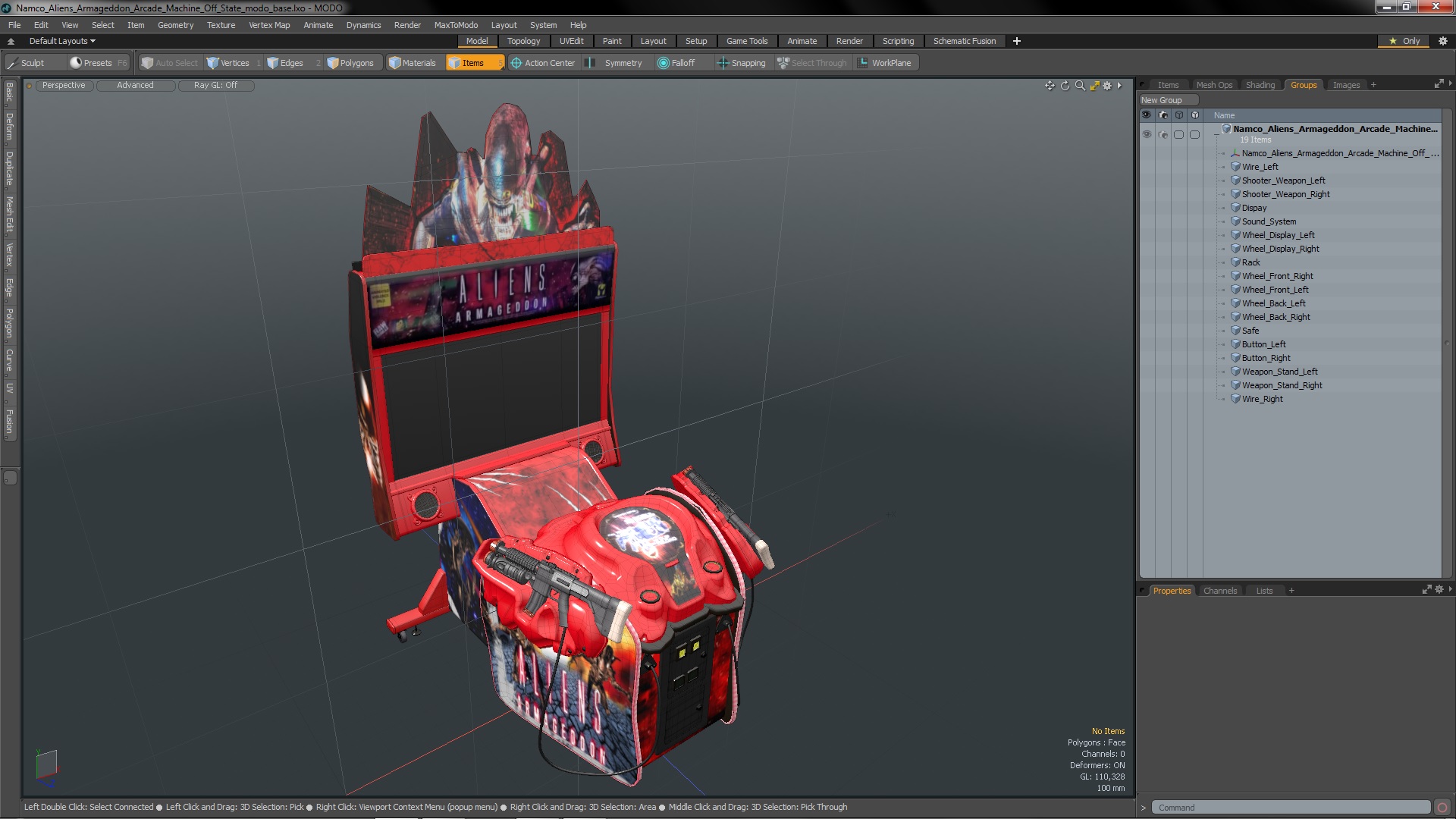Click the render camera column header
This screenshot has width=1456, height=819.
1163,115
